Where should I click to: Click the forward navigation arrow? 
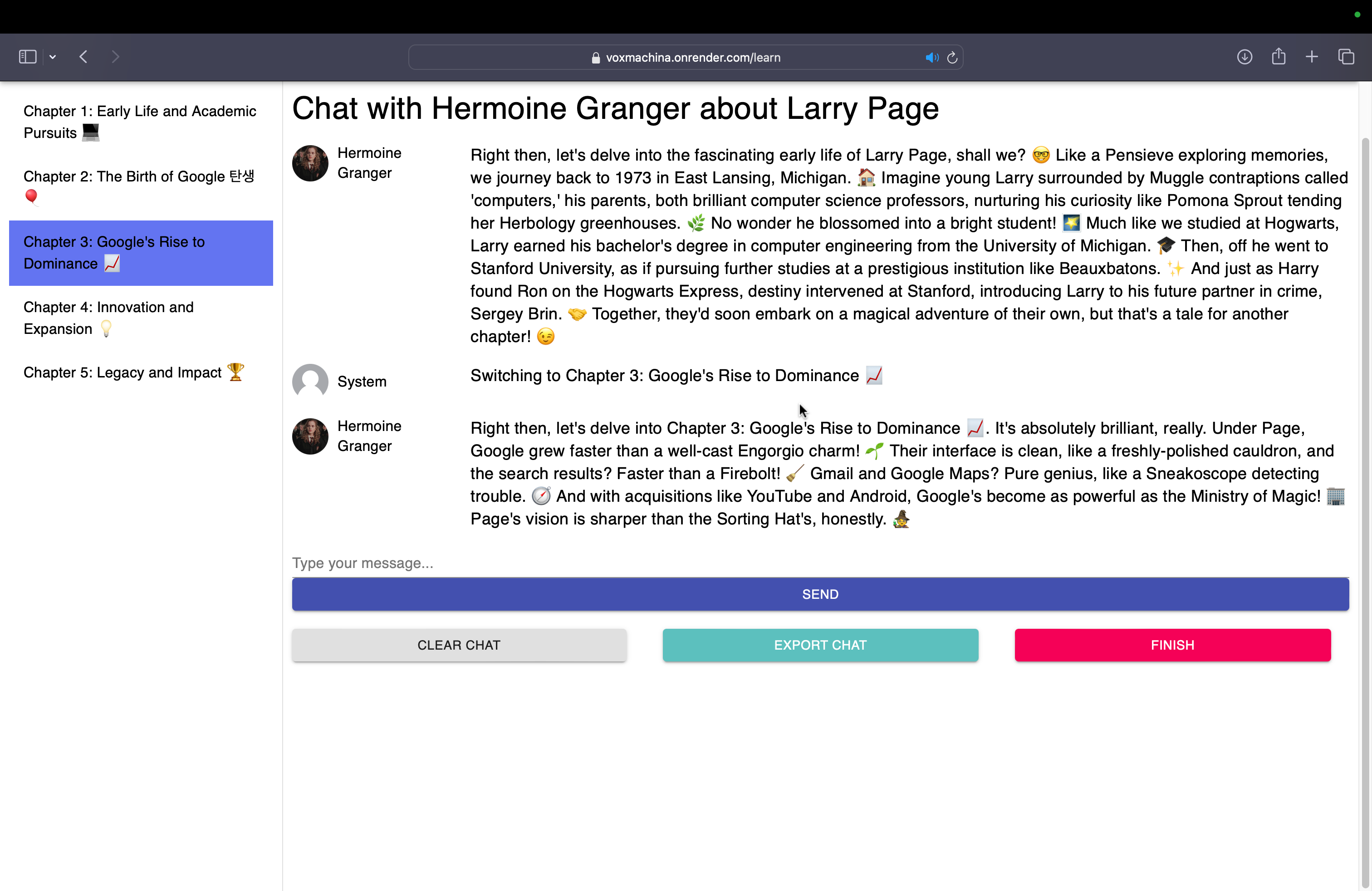pos(115,56)
